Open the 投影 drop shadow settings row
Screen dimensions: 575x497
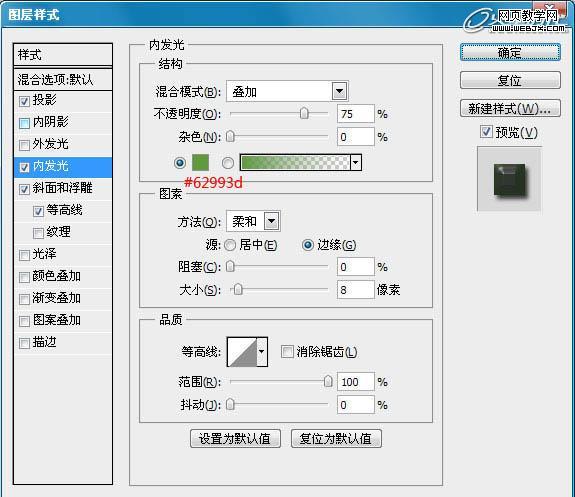[63, 101]
